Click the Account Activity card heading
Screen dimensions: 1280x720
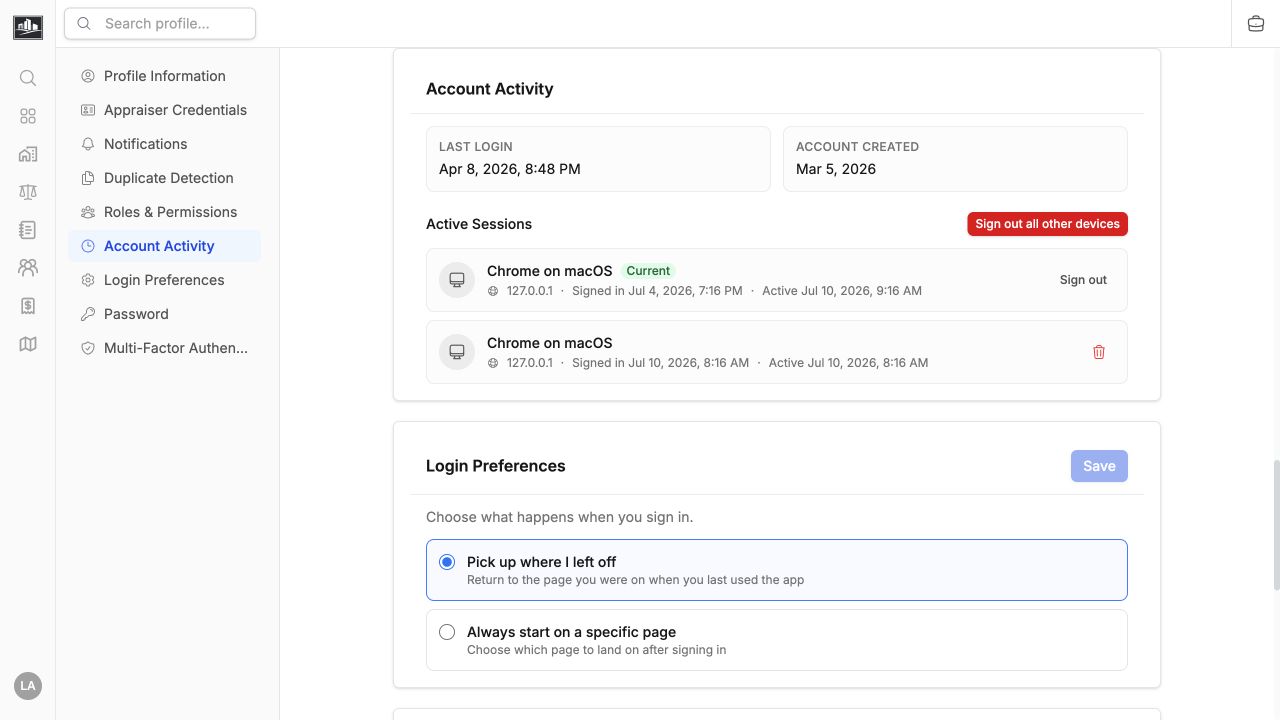[x=490, y=89]
